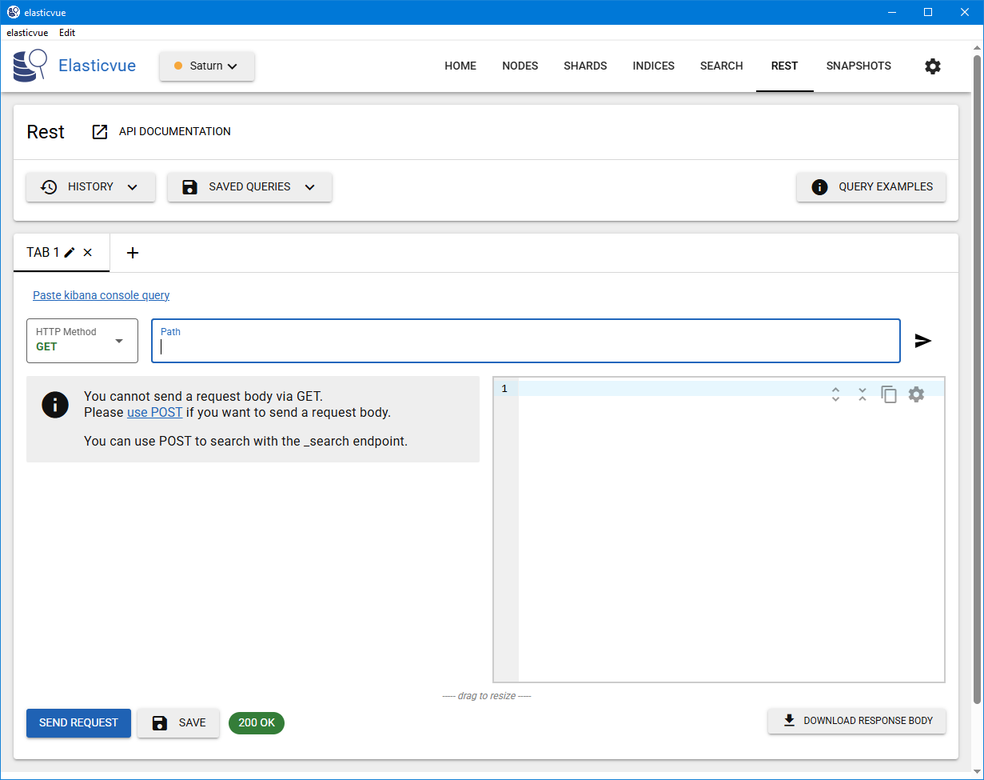Rename TAB 1 with pencil icon
984x780 pixels.
point(70,252)
